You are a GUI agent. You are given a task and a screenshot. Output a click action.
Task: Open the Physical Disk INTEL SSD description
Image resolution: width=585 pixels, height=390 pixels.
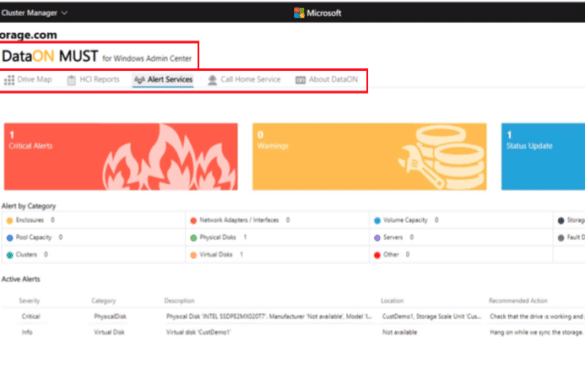269,316
